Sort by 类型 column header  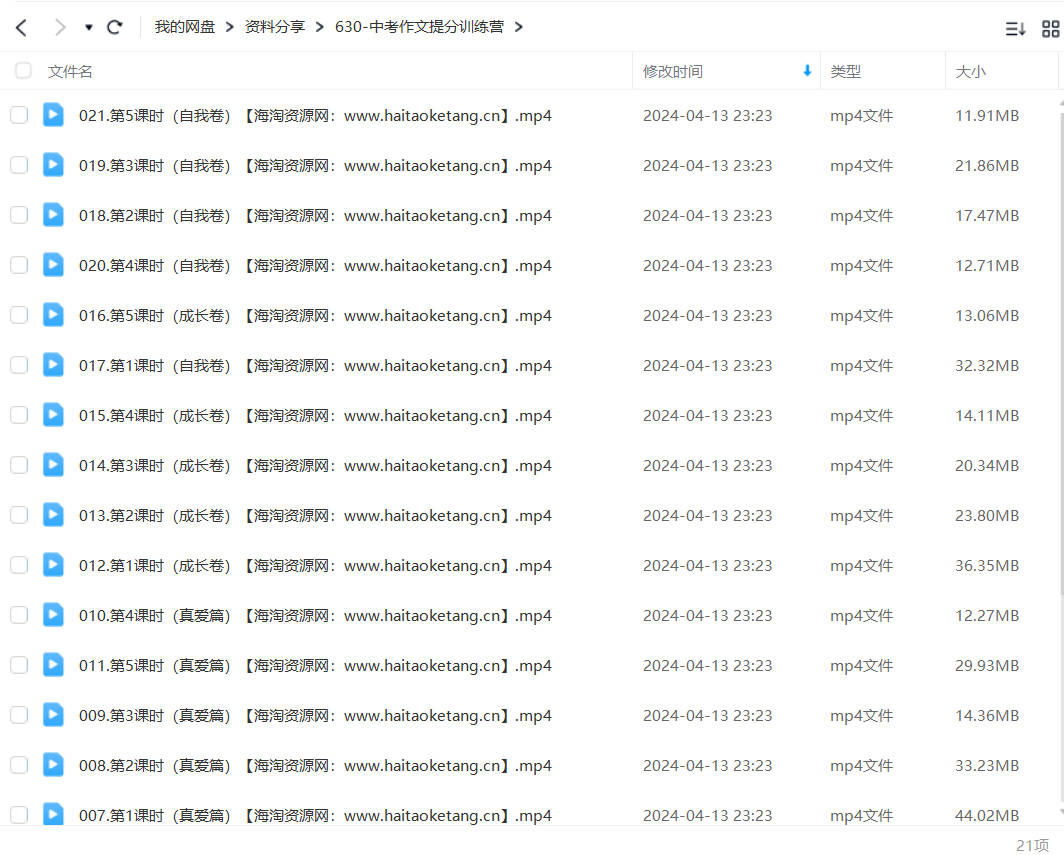[846, 71]
